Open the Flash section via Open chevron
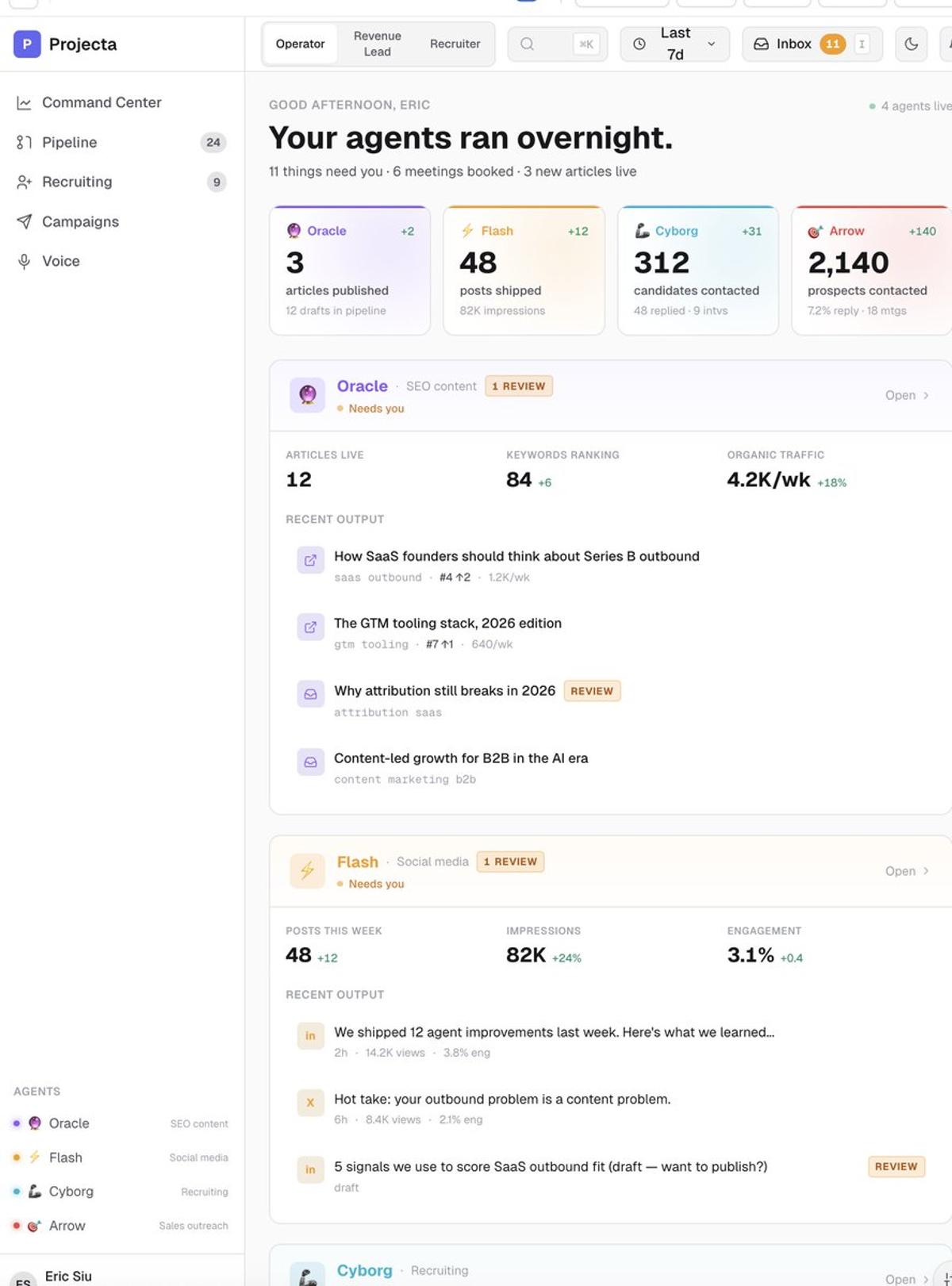Image resolution: width=952 pixels, height=1286 pixels. (907, 871)
